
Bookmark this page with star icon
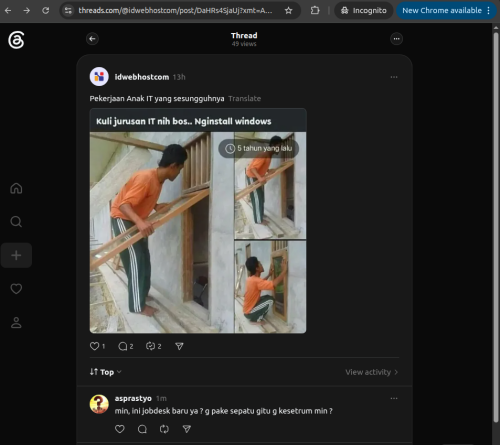pos(289,11)
